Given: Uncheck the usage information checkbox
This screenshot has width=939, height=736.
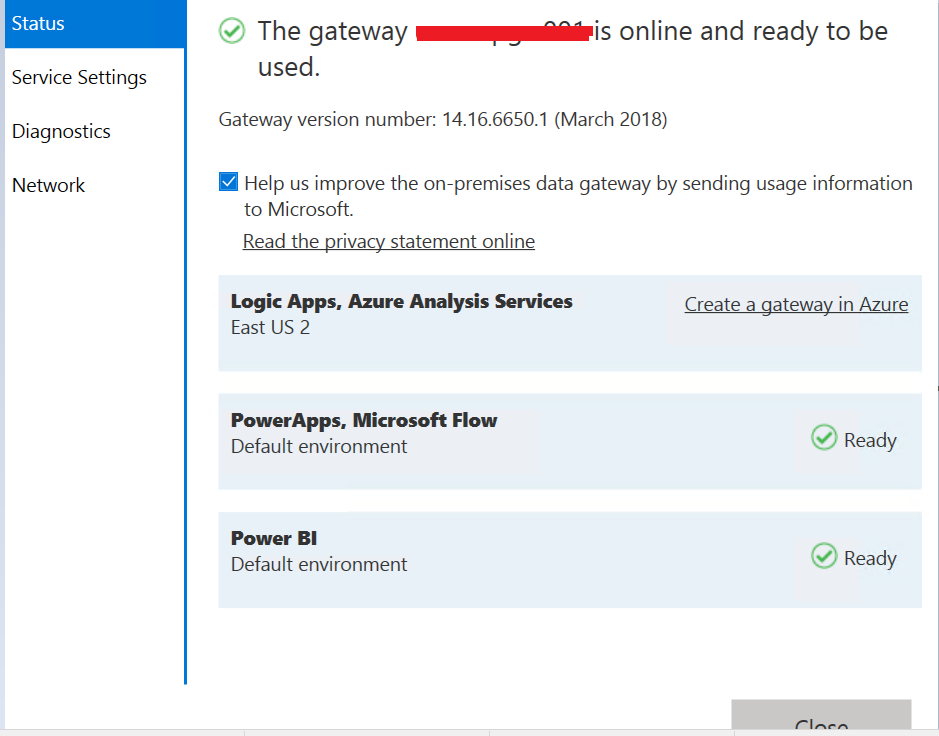Looking at the screenshot, I should (x=228, y=181).
